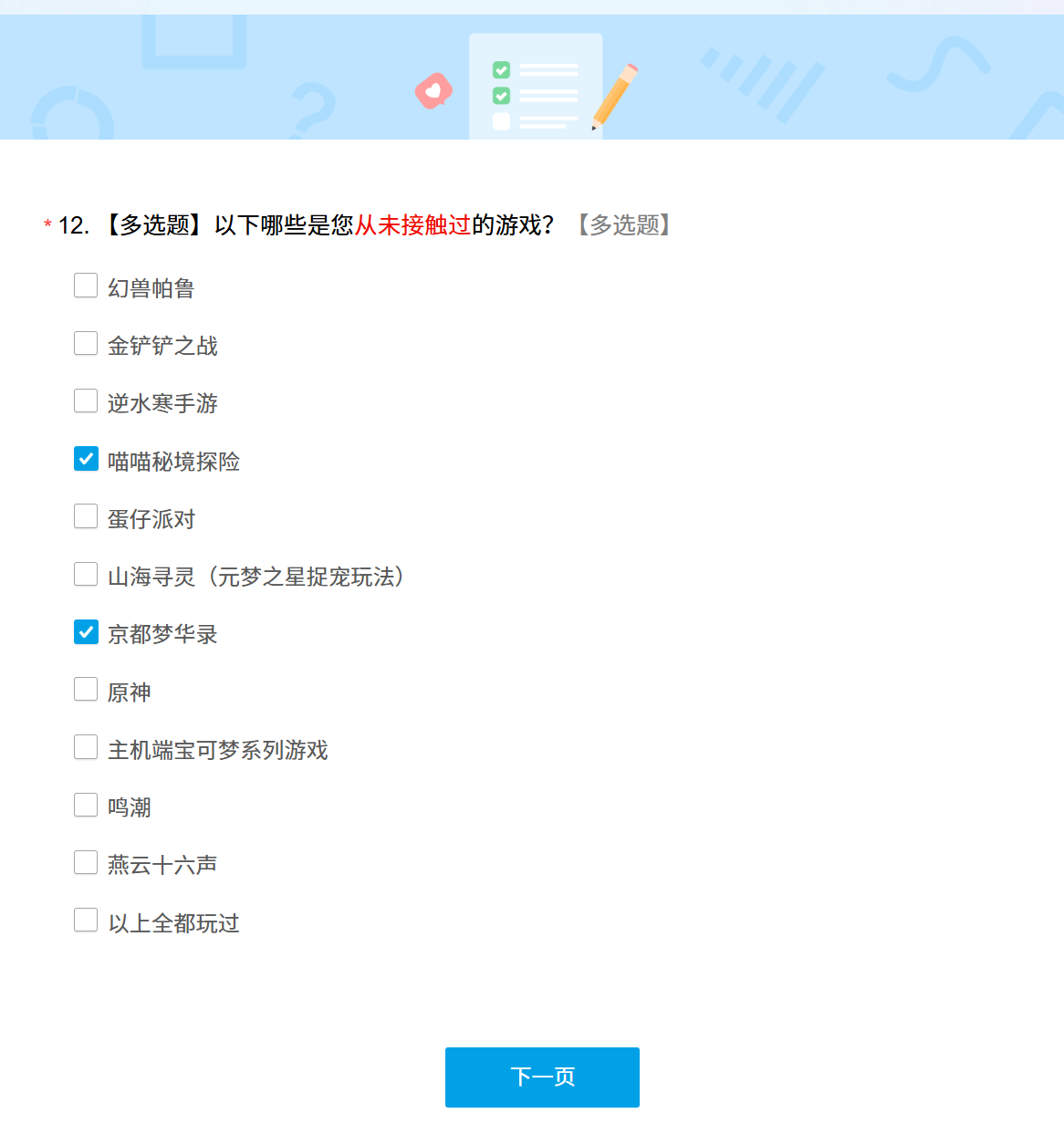Screen dimensions: 1064x1124
Task: Click the 京都梦华录 label text
Action: [162, 634]
